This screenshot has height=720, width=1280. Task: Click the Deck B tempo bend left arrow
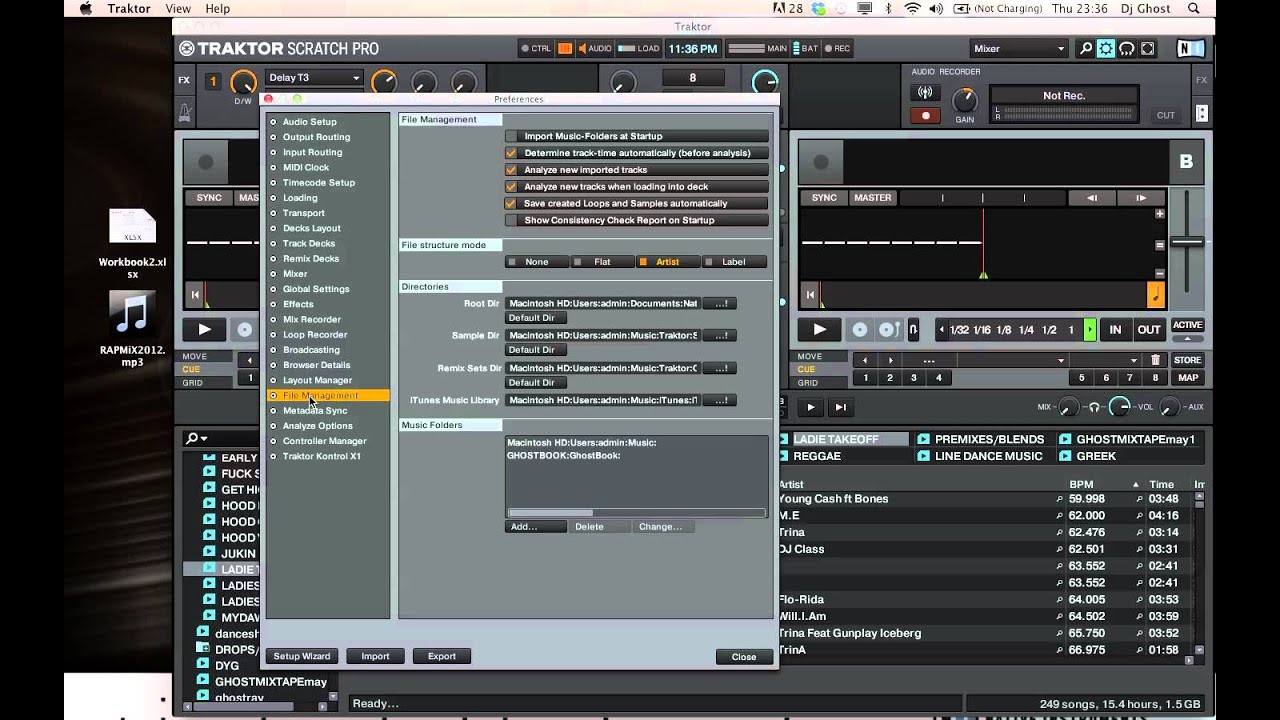coord(1092,198)
